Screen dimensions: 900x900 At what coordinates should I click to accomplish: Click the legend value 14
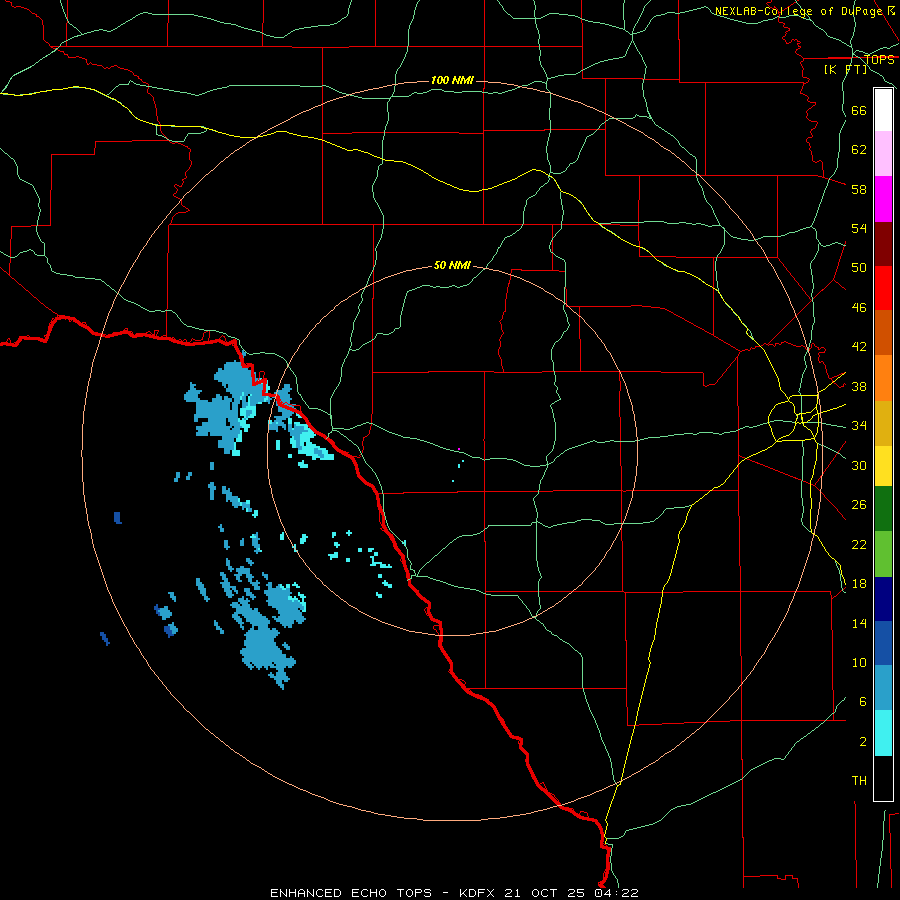859,623
